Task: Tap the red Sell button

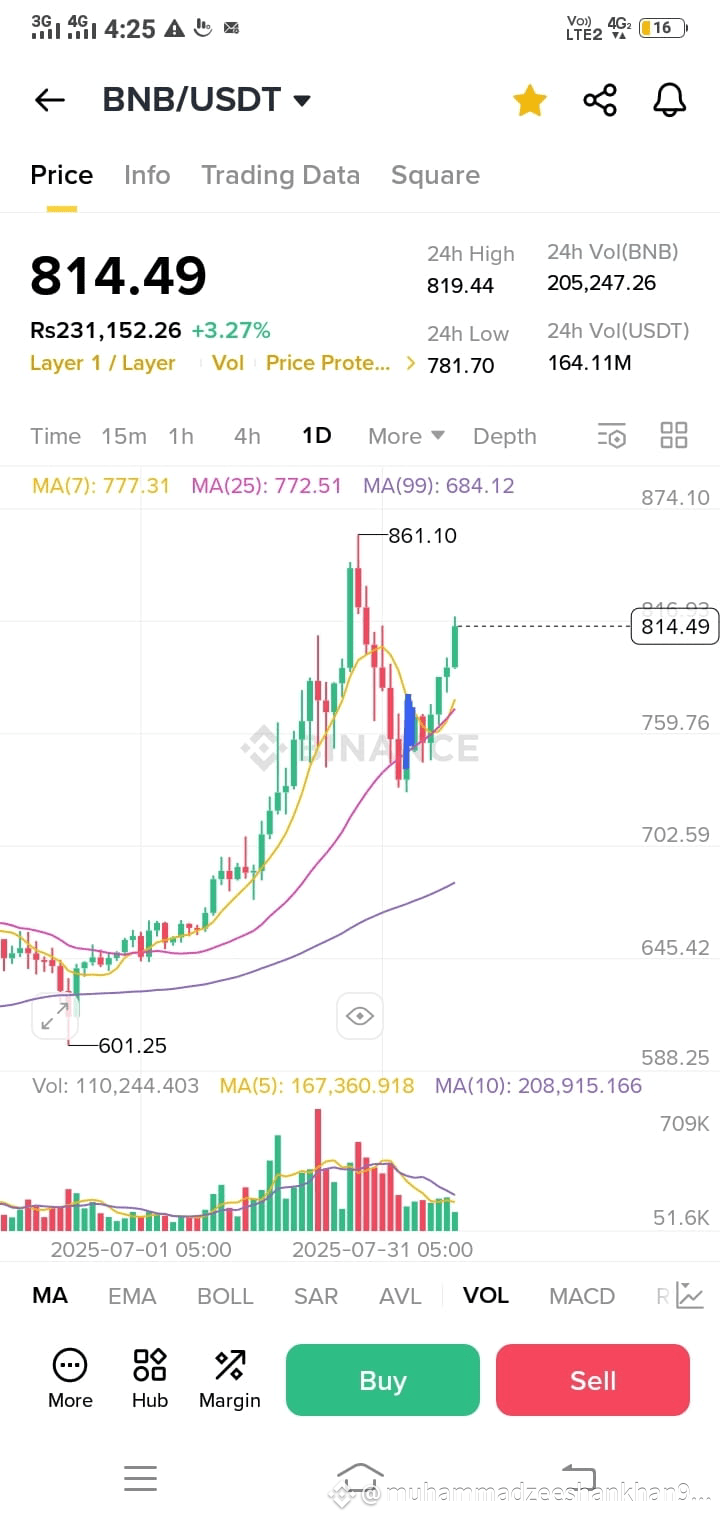Action: tap(593, 1380)
